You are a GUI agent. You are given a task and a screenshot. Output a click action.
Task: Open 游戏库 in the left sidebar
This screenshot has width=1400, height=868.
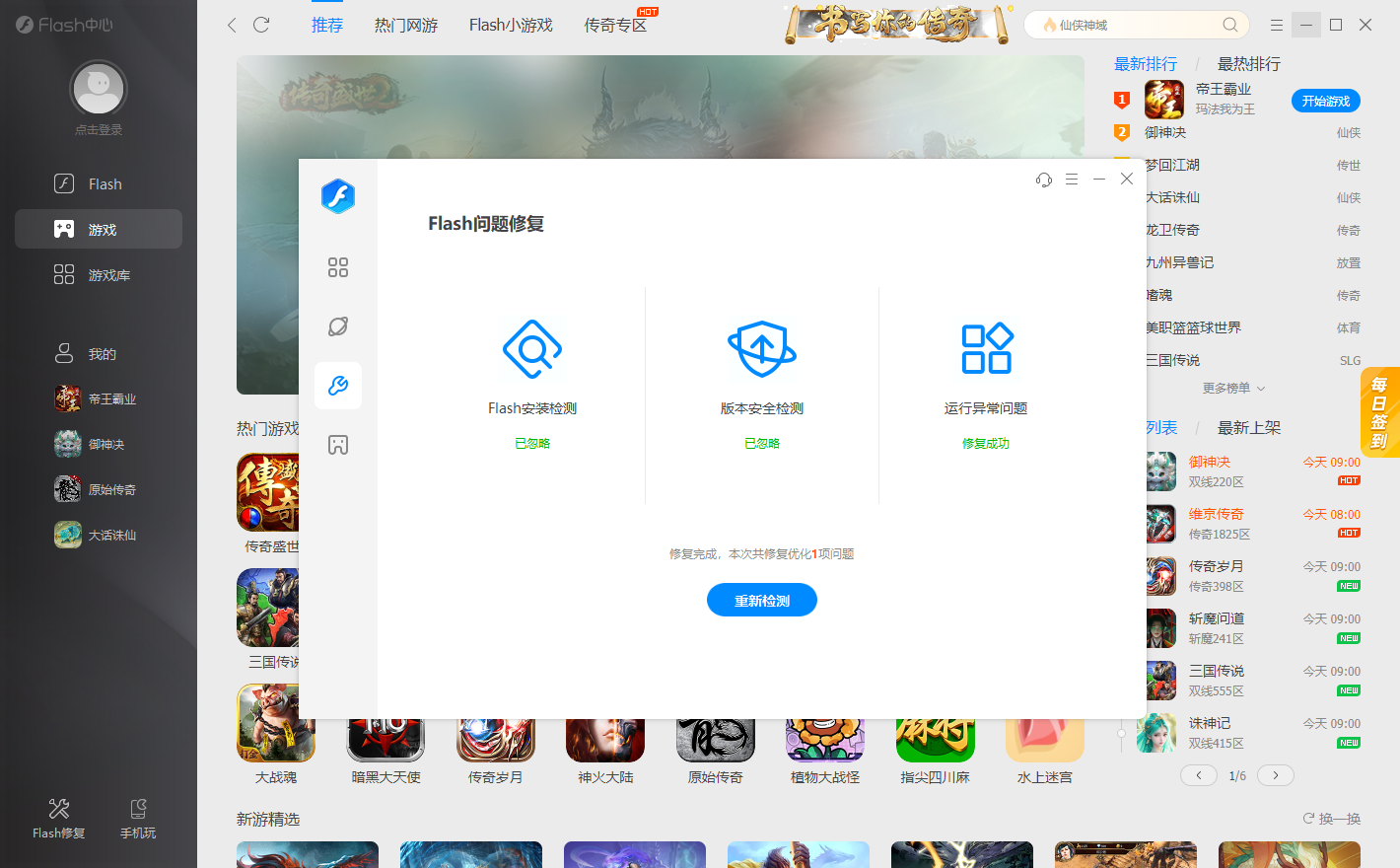(x=99, y=275)
